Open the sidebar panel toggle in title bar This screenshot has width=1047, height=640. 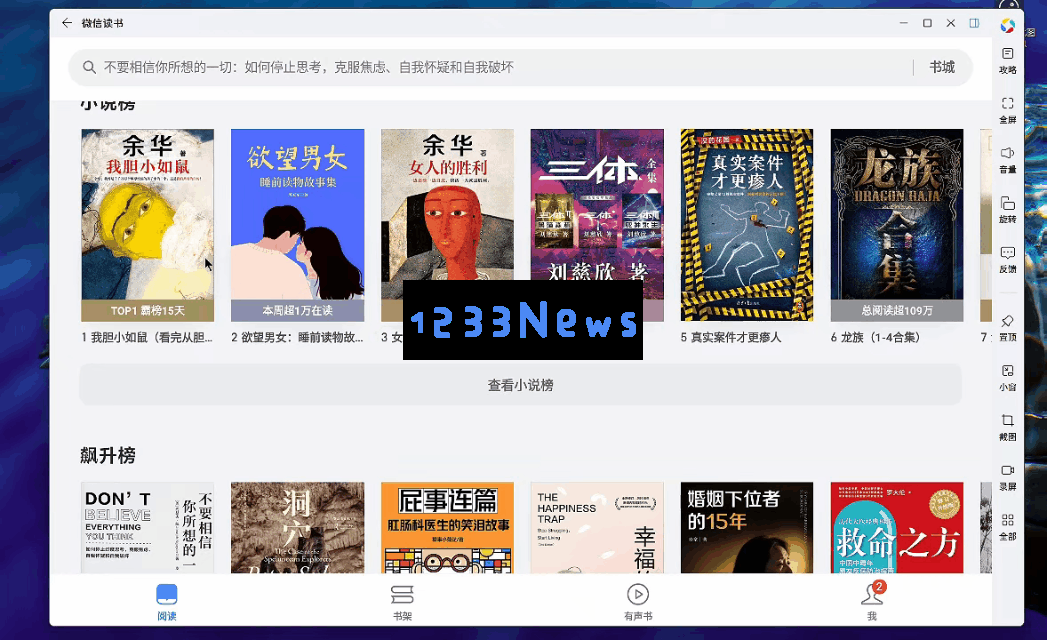coord(974,23)
